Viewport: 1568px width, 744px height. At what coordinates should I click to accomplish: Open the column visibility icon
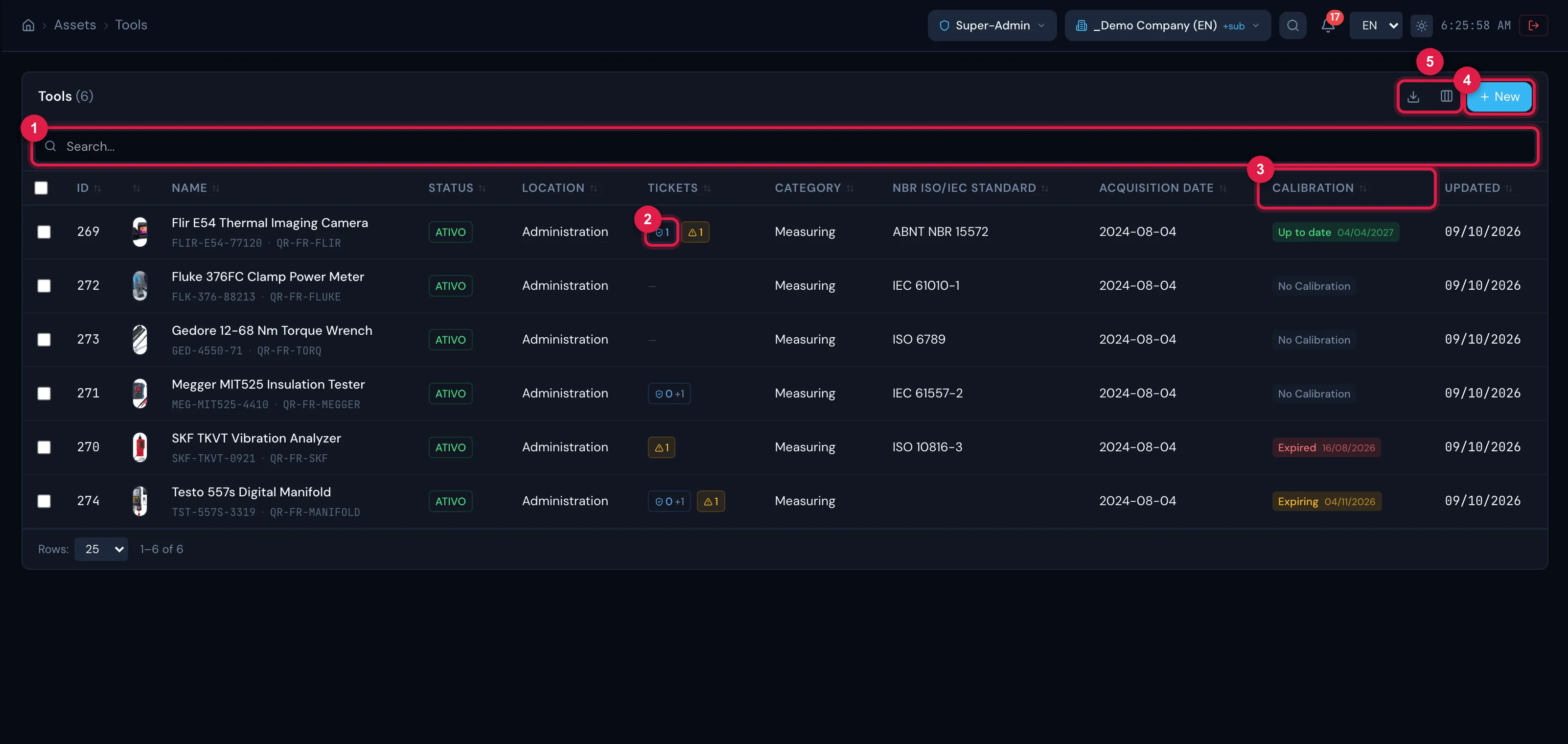point(1446,96)
